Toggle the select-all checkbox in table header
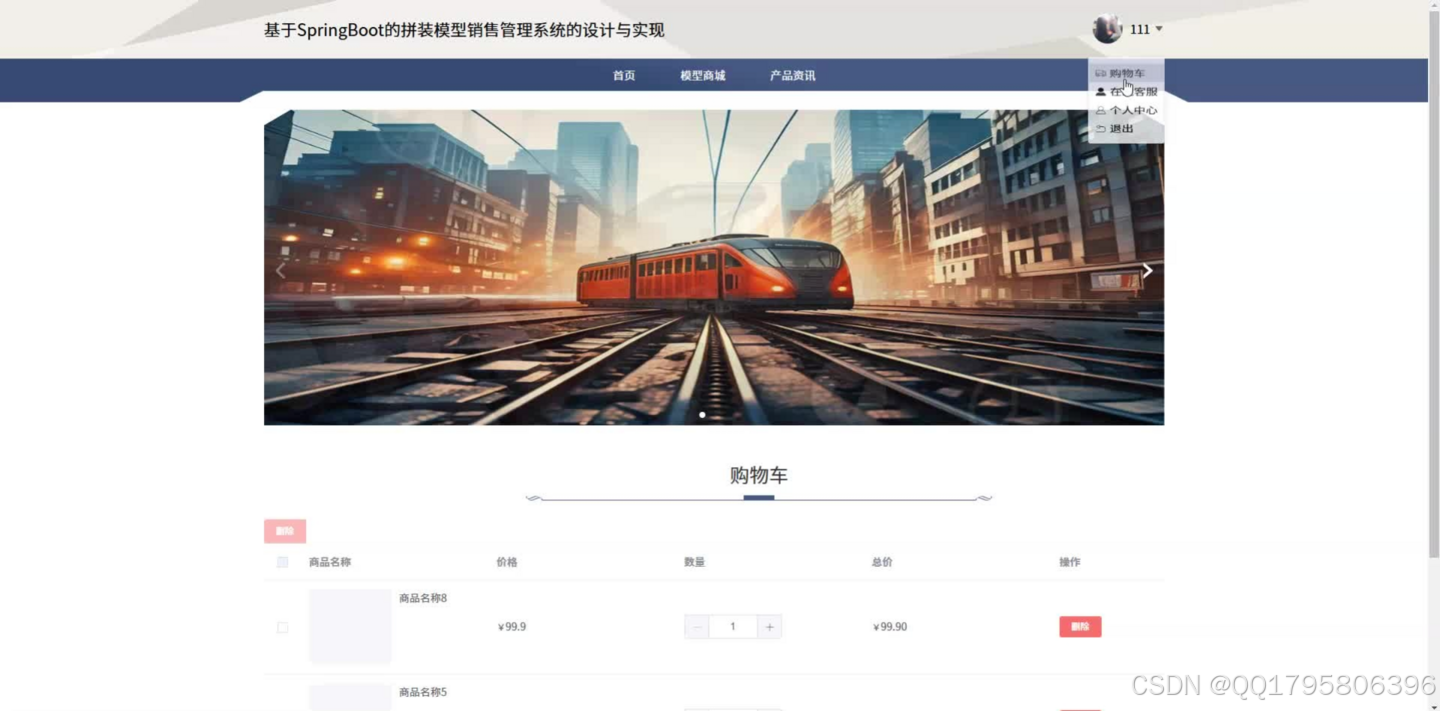This screenshot has width=1440, height=711. tap(282, 562)
